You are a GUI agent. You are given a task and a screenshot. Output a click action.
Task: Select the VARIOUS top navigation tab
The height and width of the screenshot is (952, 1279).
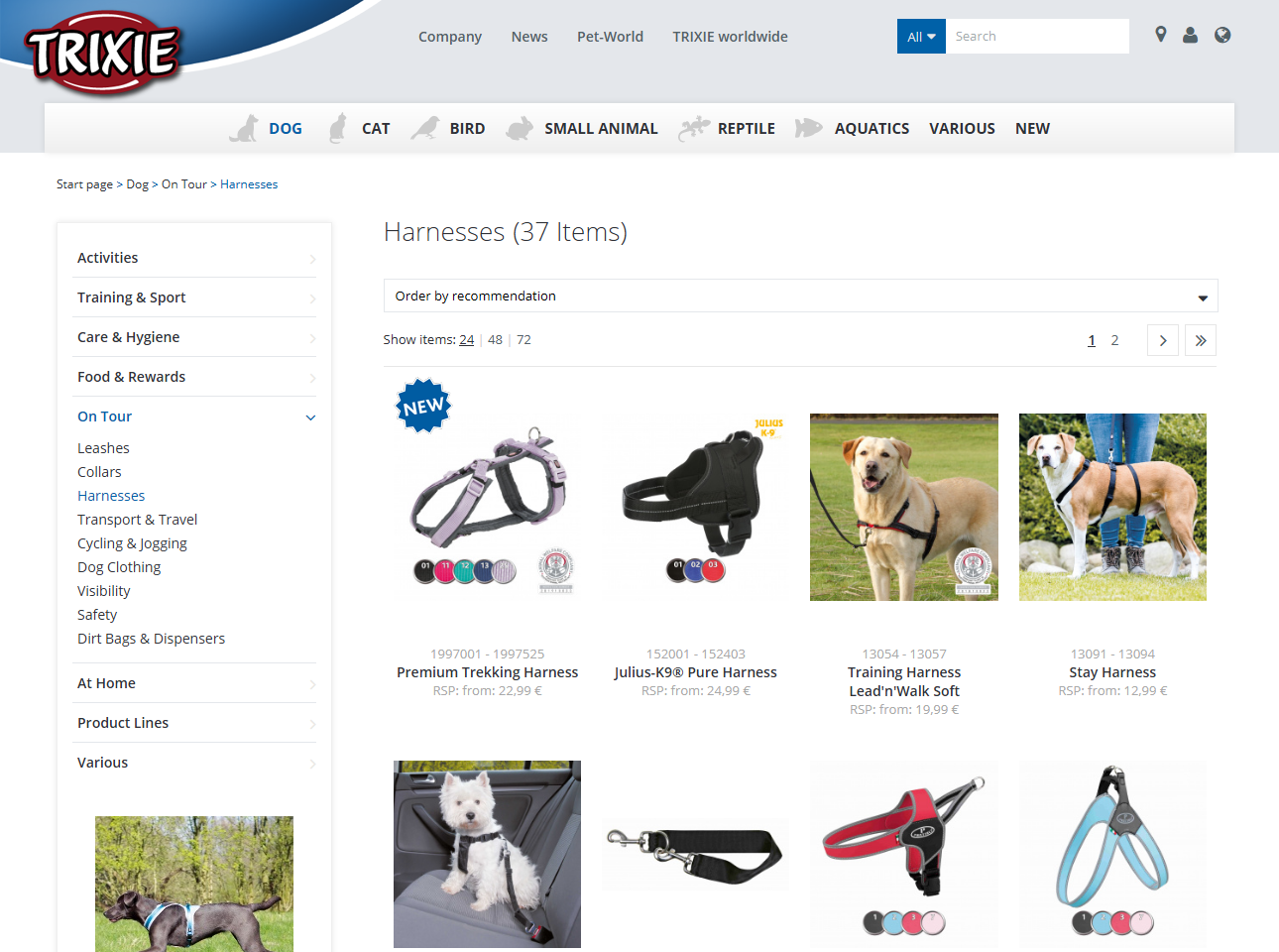coord(962,128)
